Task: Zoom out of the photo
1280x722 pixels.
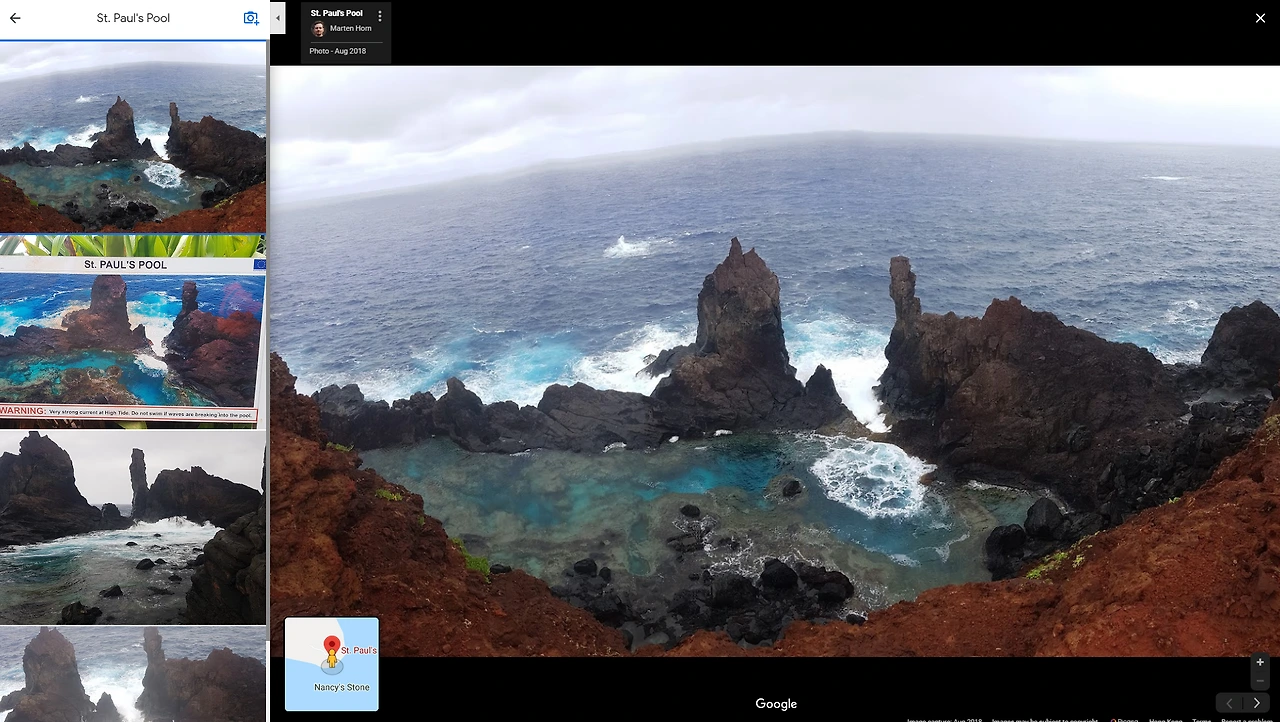Action: tap(1260, 681)
